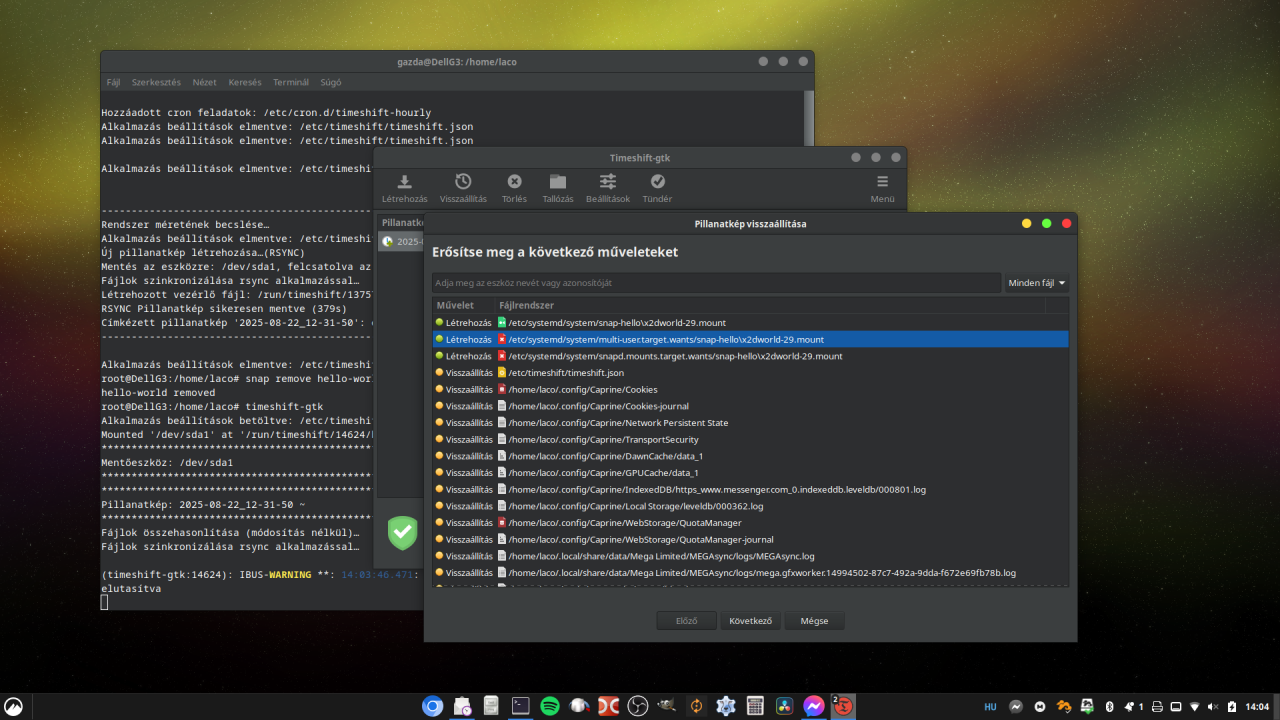Open the Timeshift Menü hamburger menu

click(x=882, y=182)
